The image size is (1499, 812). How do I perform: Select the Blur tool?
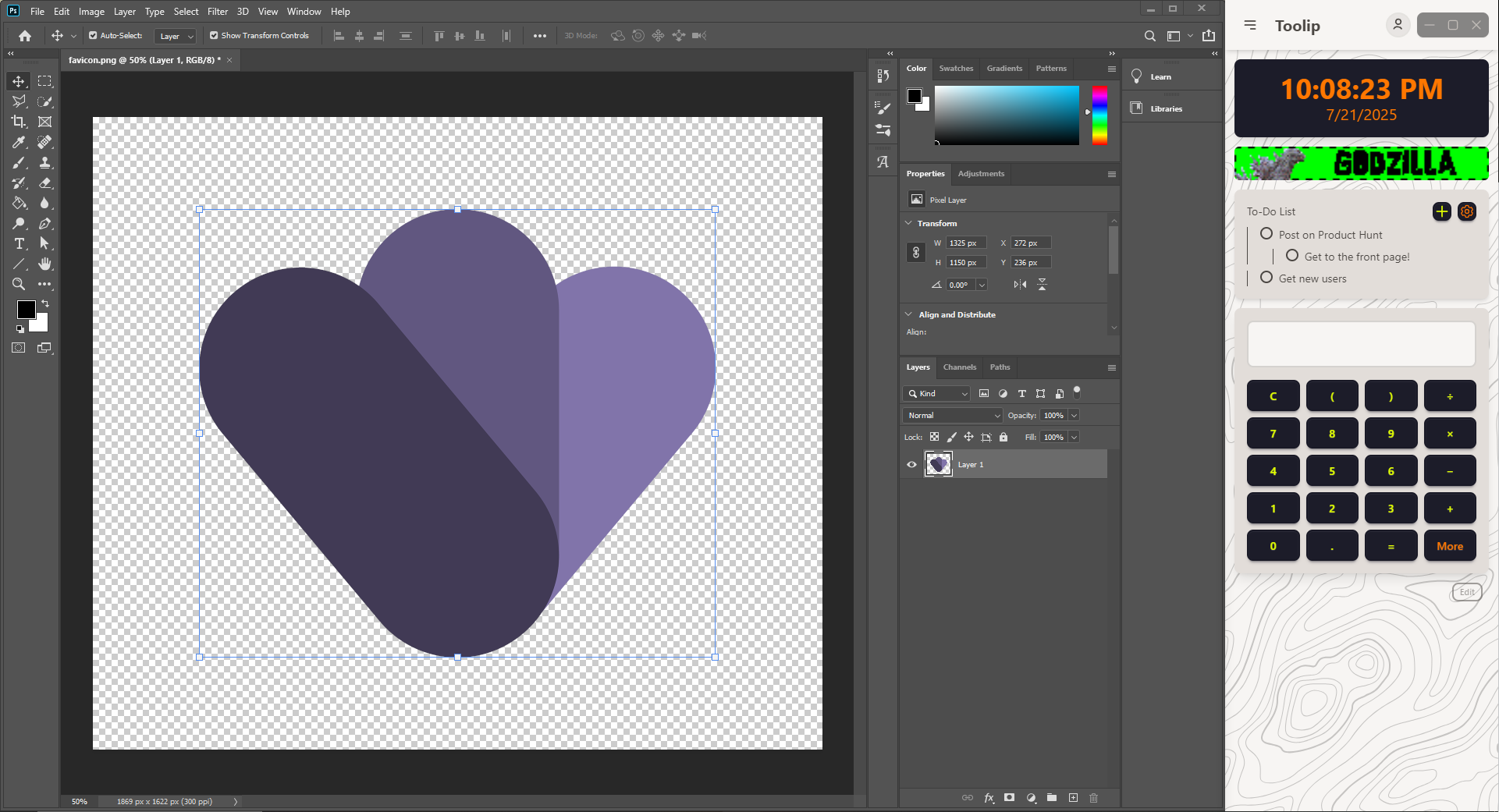pyautogui.click(x=45, y=203)
